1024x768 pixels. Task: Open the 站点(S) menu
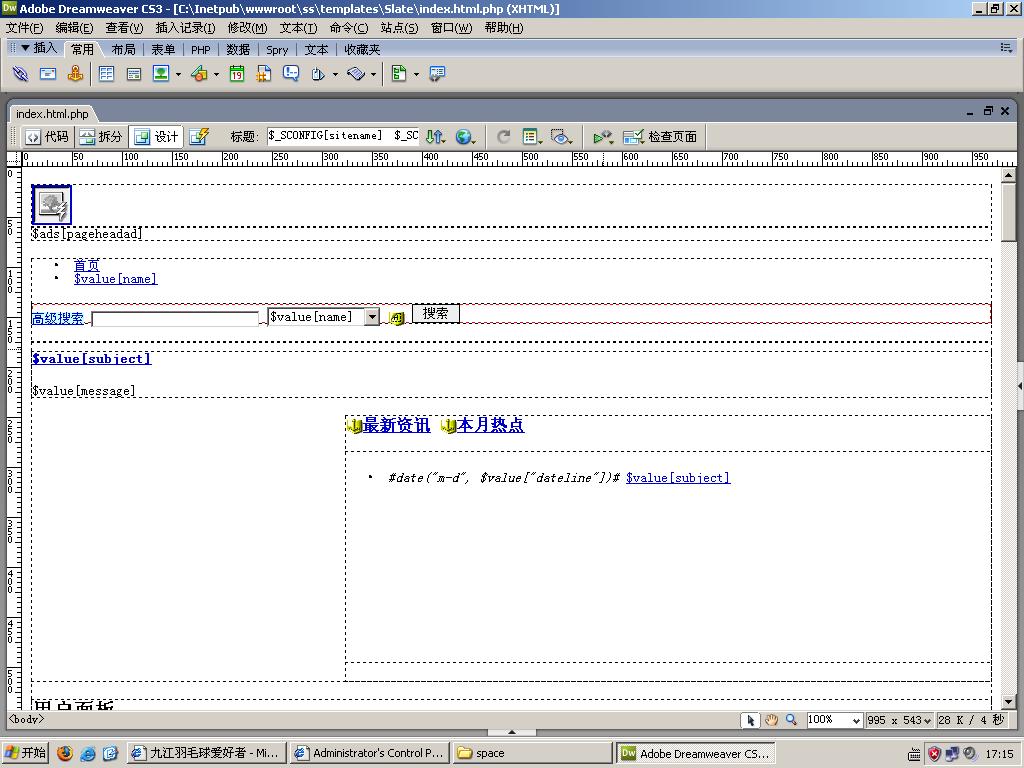coord(399,27)
